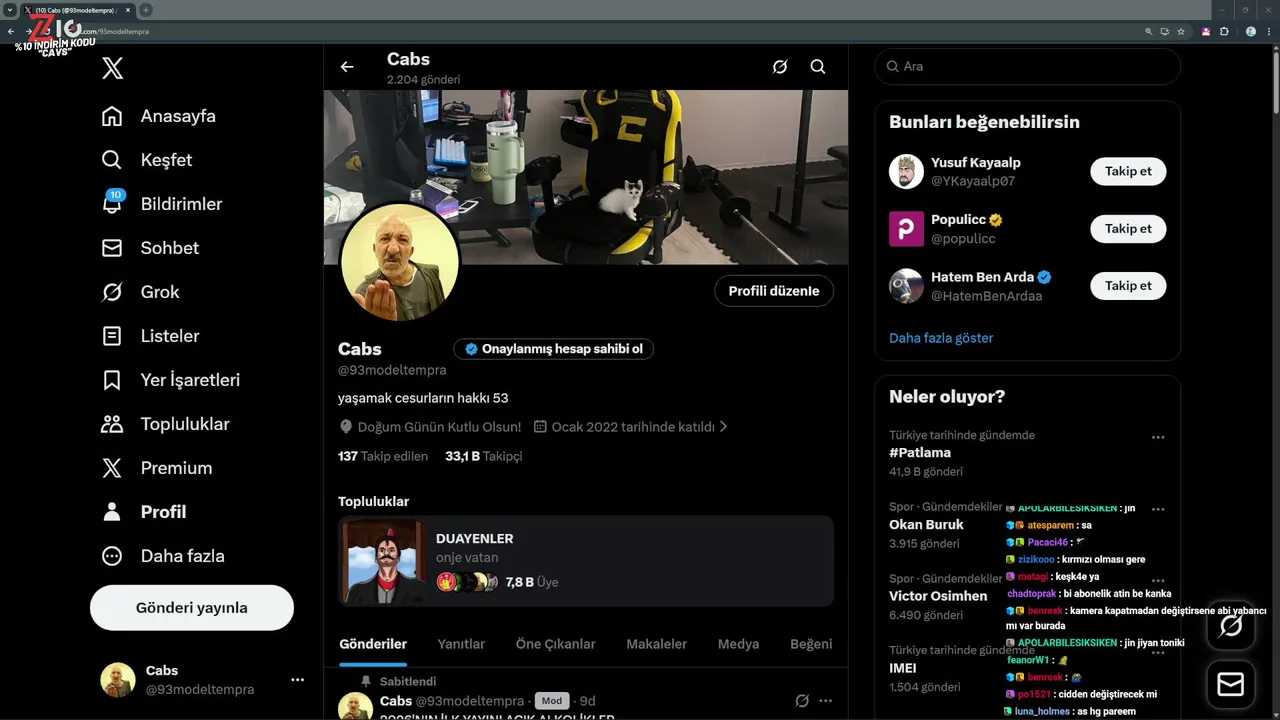Click the Gönderi yayınla button
The height and width of the screenshot is (720, 1280).
192,608
